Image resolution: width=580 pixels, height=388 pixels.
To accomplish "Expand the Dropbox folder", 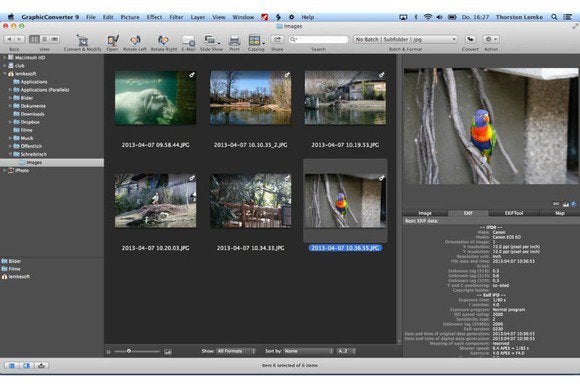I will [10, 122].
